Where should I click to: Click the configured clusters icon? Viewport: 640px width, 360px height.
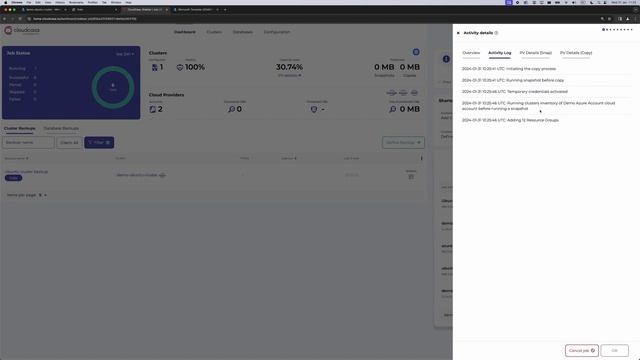pos(155,67)
